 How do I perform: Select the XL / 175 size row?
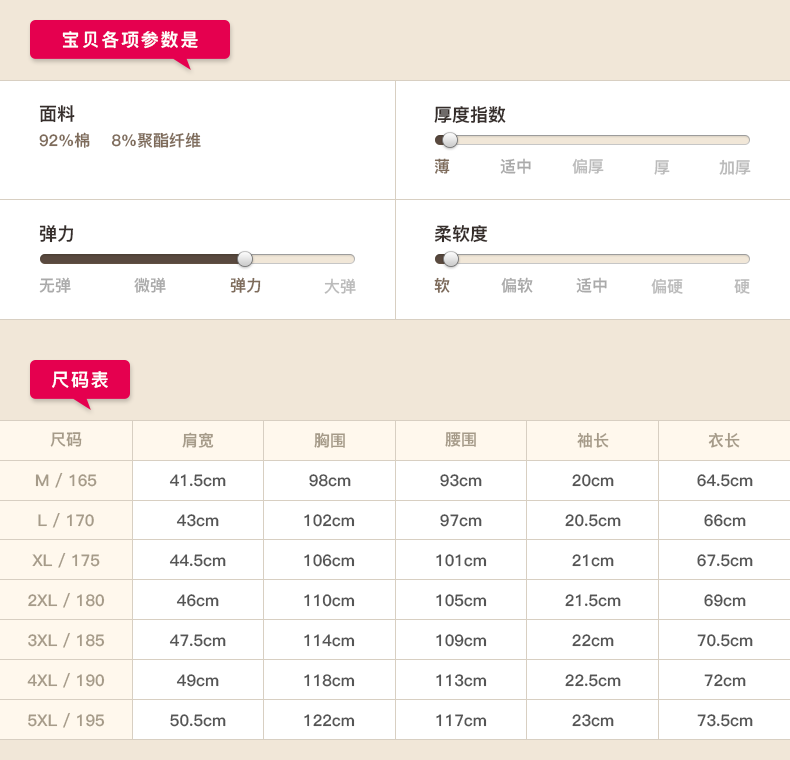point(66,560)
